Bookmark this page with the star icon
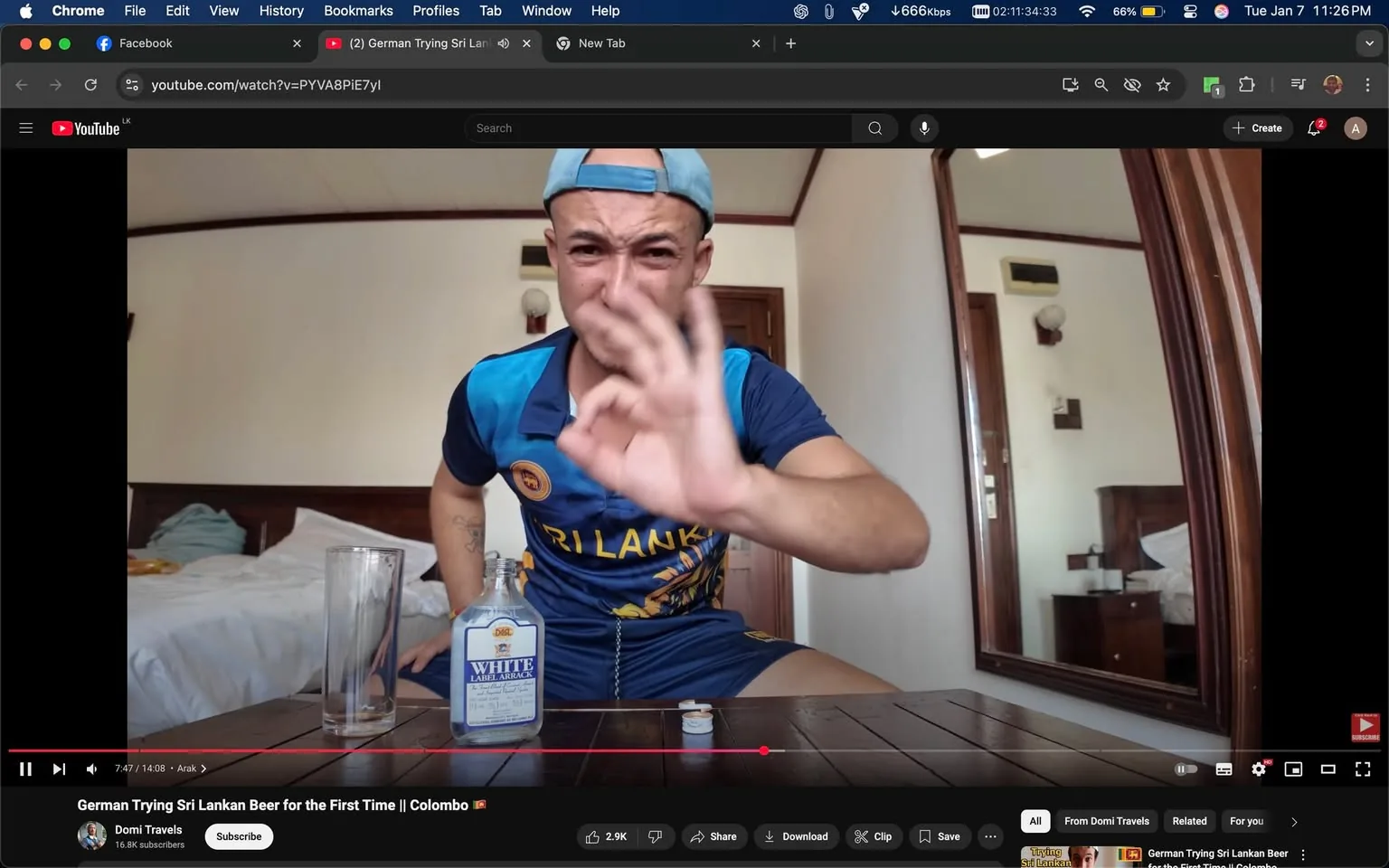This screenshot has width=1389, height=868. pos(1163,84)
